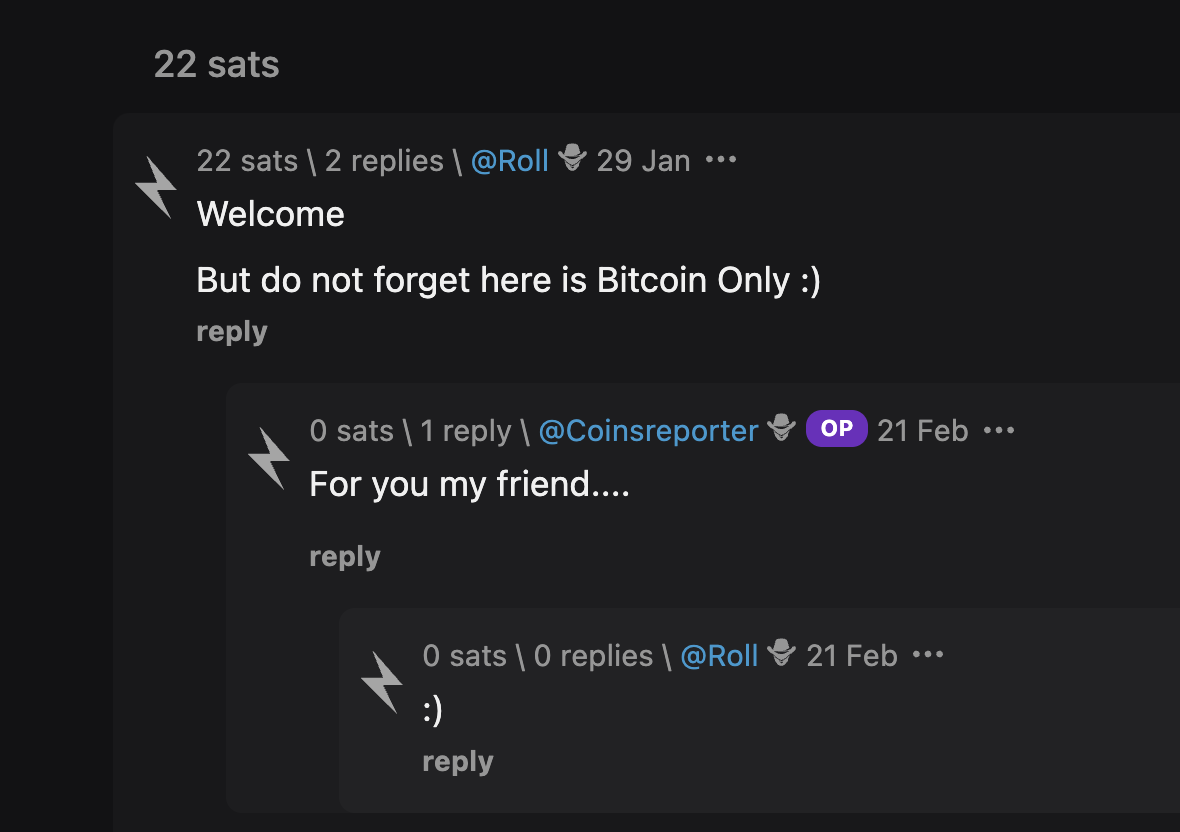Zap the "For you my friend...." comment
The height and width of the screenshot is (832, 1180).
point(269,457)
